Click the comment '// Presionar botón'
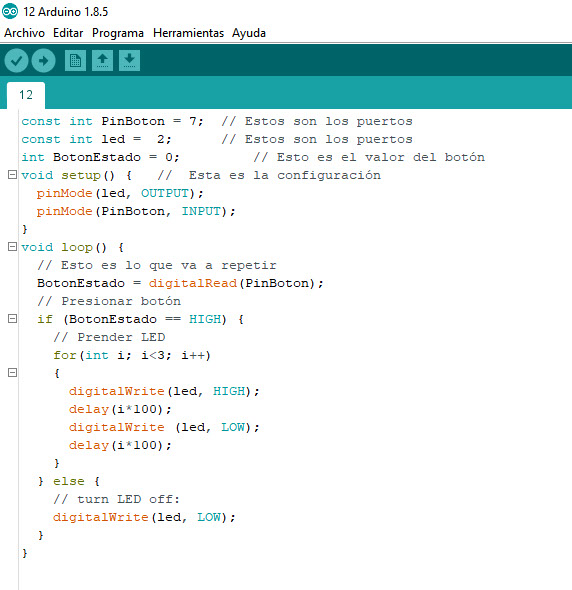 [109, 301]
